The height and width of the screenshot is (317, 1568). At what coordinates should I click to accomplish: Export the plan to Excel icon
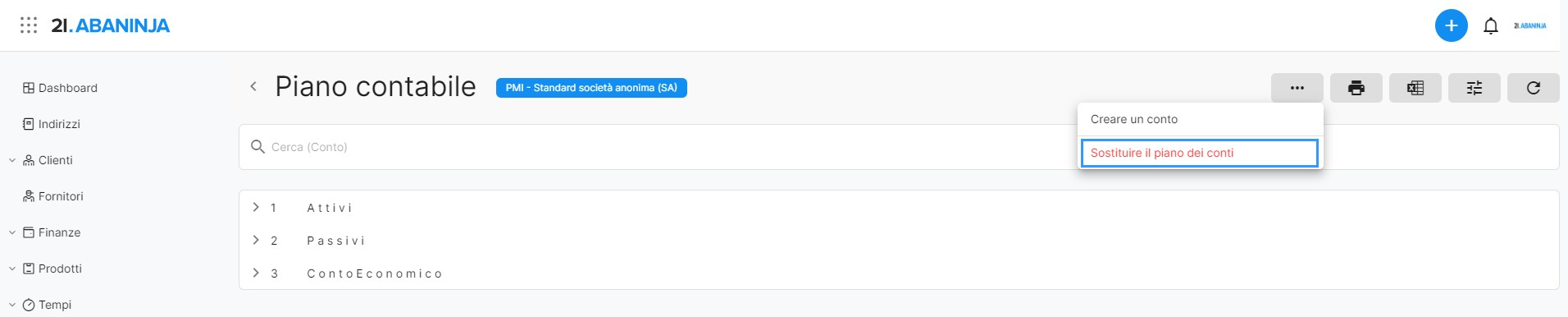(1415, 88)
